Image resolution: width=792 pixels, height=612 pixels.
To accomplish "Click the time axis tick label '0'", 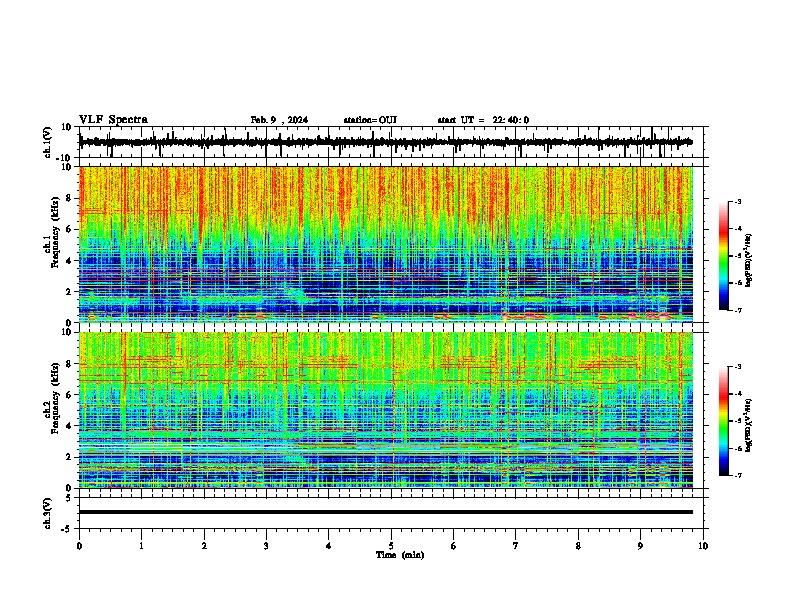I will tap(79, 546).
